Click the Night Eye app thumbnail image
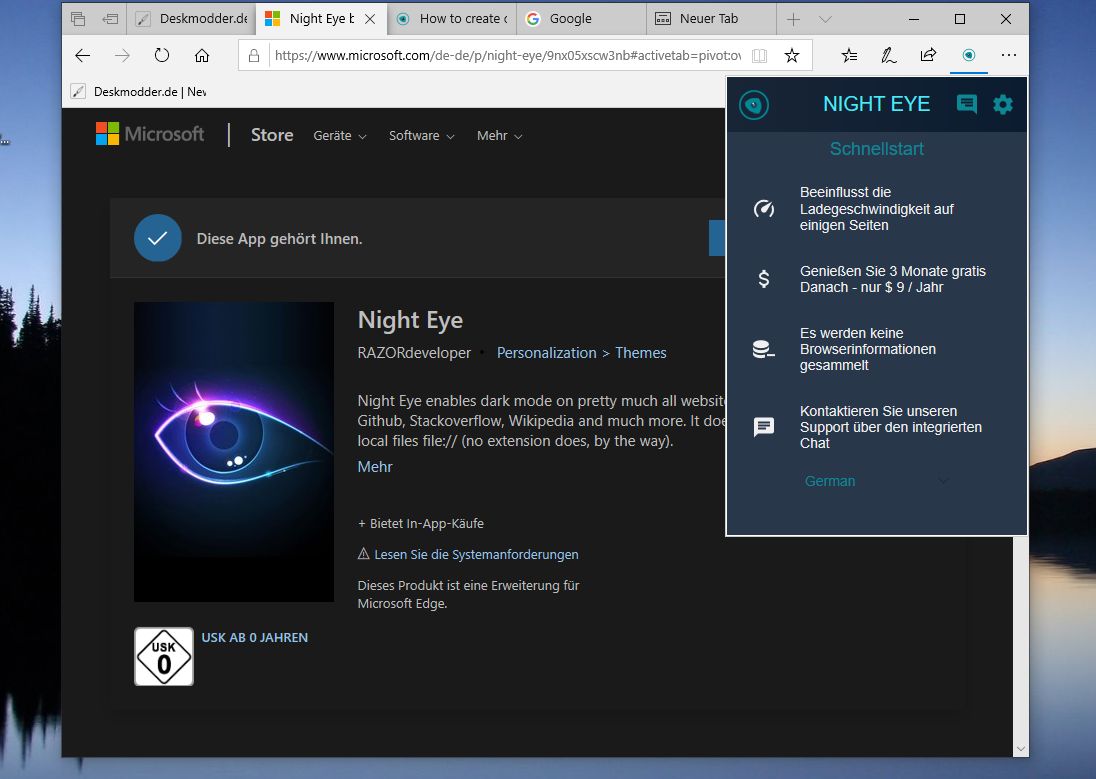The height and width of the screenshot is (779, 1096). 234,452
